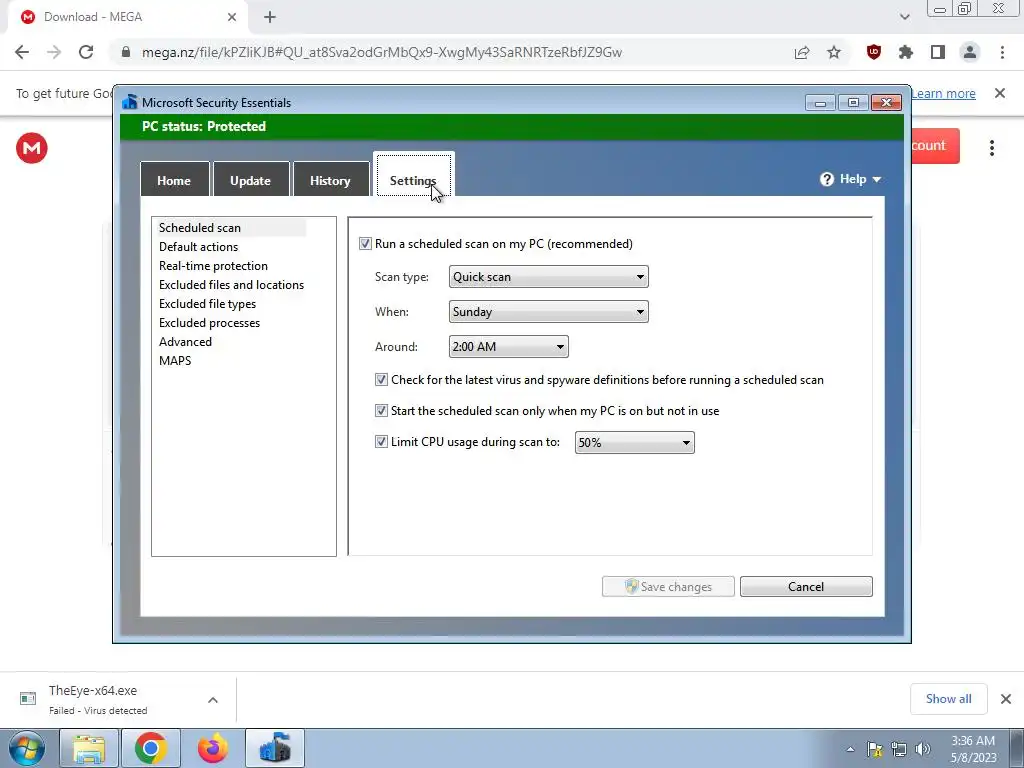Open Excluded file types settings
This screenshot has width=1024, height=768.
(207, 304)
